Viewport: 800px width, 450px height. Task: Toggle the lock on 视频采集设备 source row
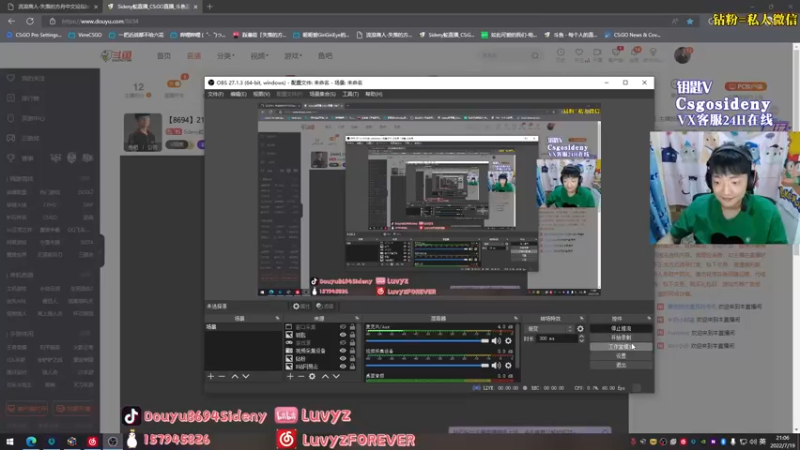tap(352, 351)
